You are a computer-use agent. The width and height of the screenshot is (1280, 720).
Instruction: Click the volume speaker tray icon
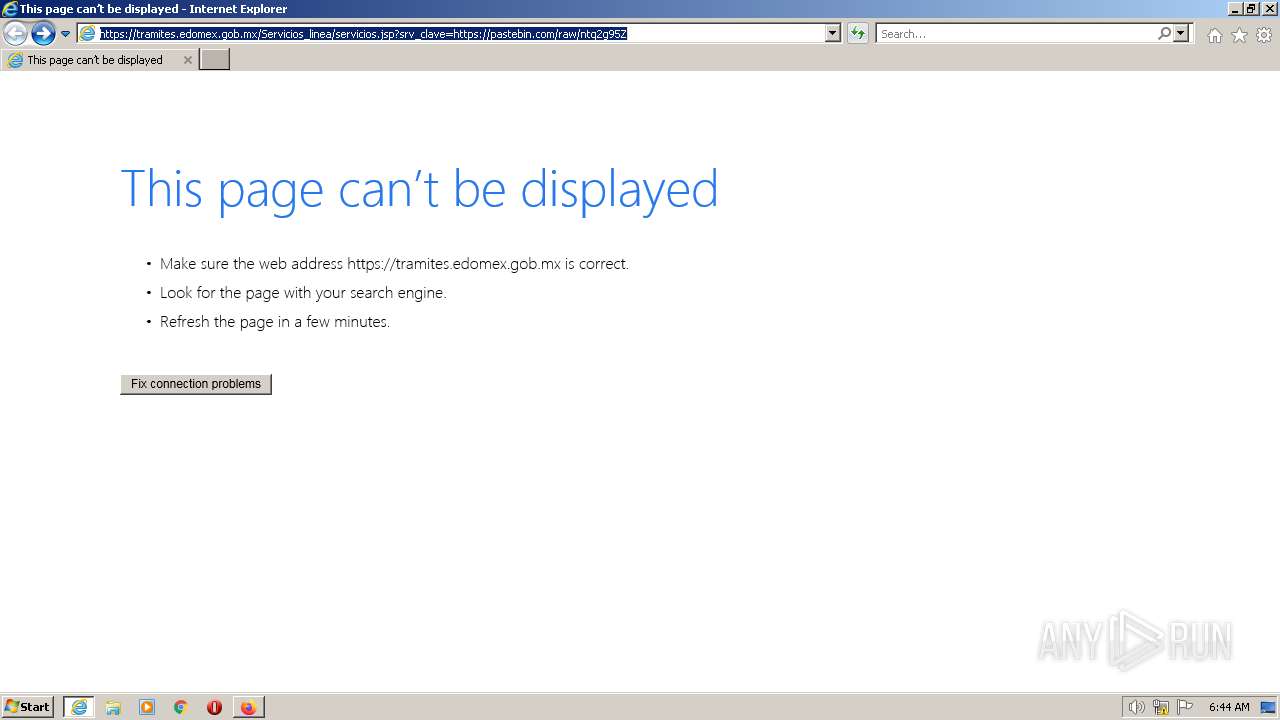click(1136, 707)
